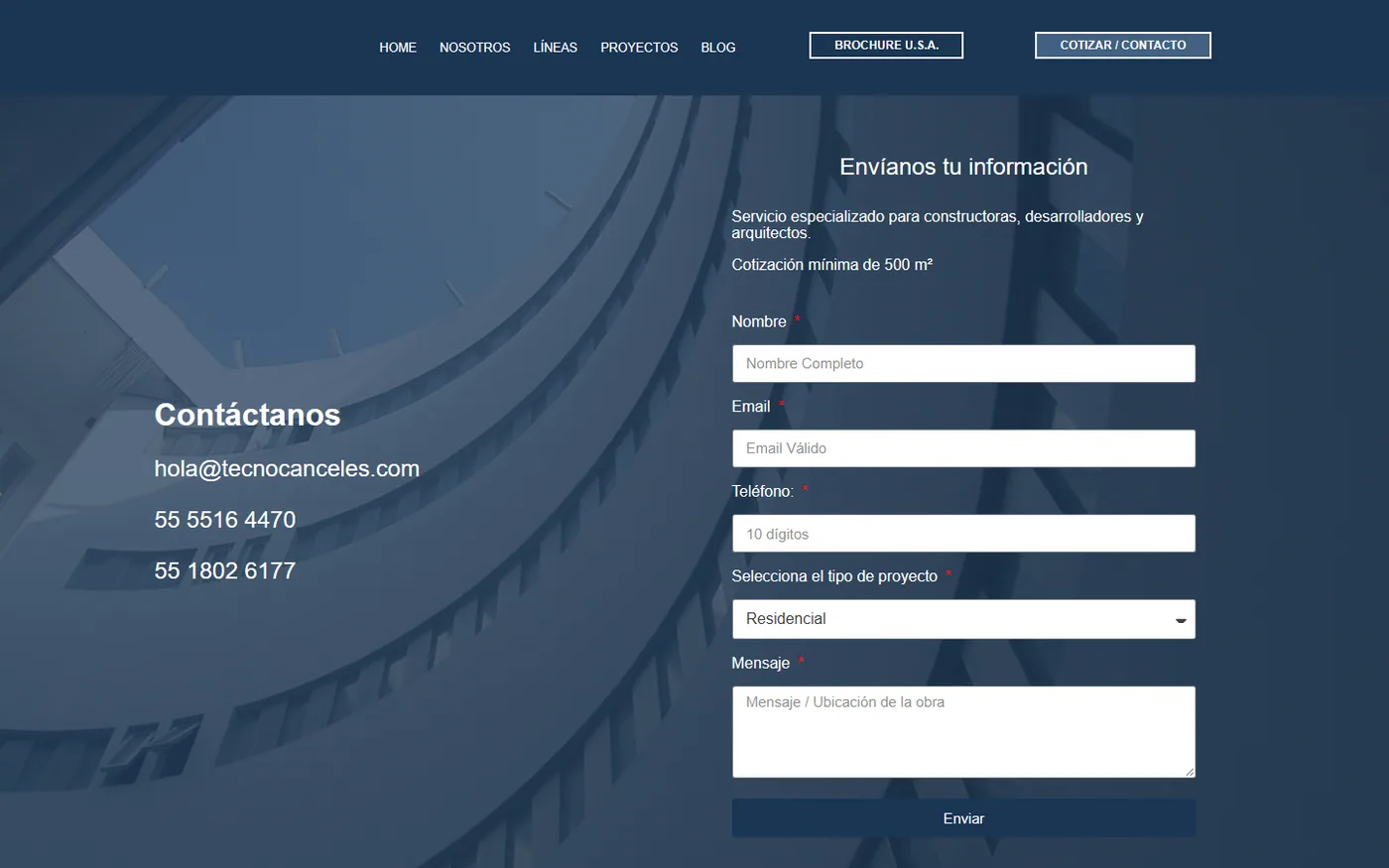Navigate to PROYECTOS
The width and height of the screenshot is (1389, 868).
(639, 48)
